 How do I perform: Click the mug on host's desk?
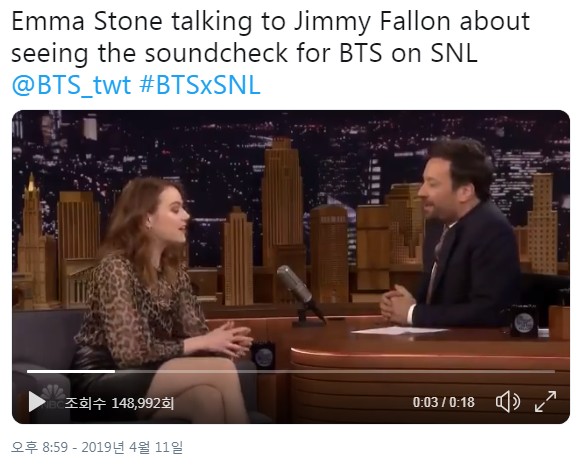(x=524, y=321)
